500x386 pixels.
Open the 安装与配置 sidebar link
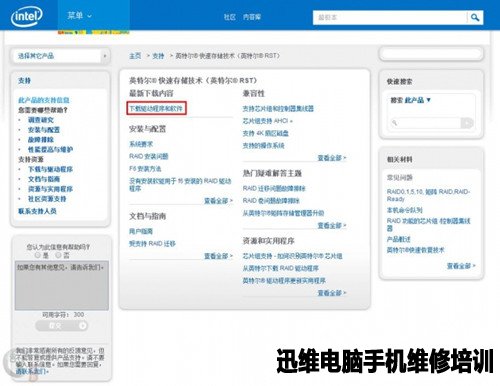[44, 130]
